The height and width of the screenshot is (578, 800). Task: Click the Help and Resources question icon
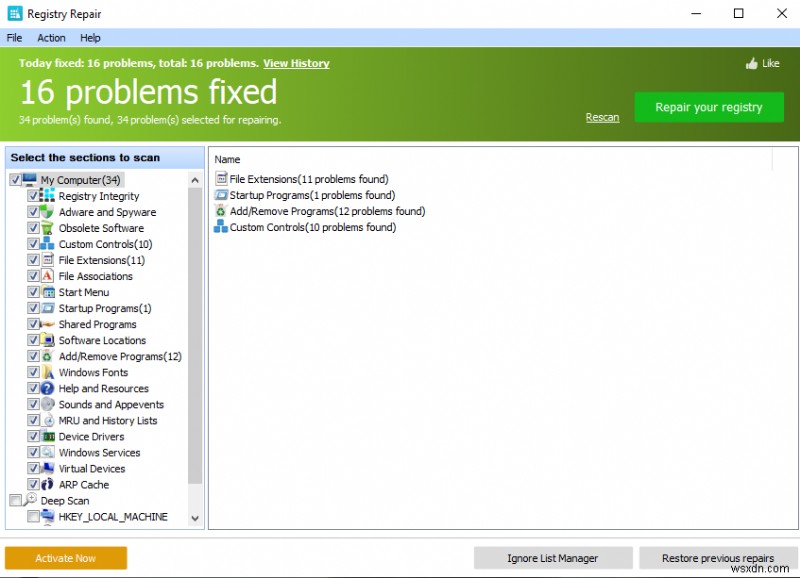click(x=47, y=388)
